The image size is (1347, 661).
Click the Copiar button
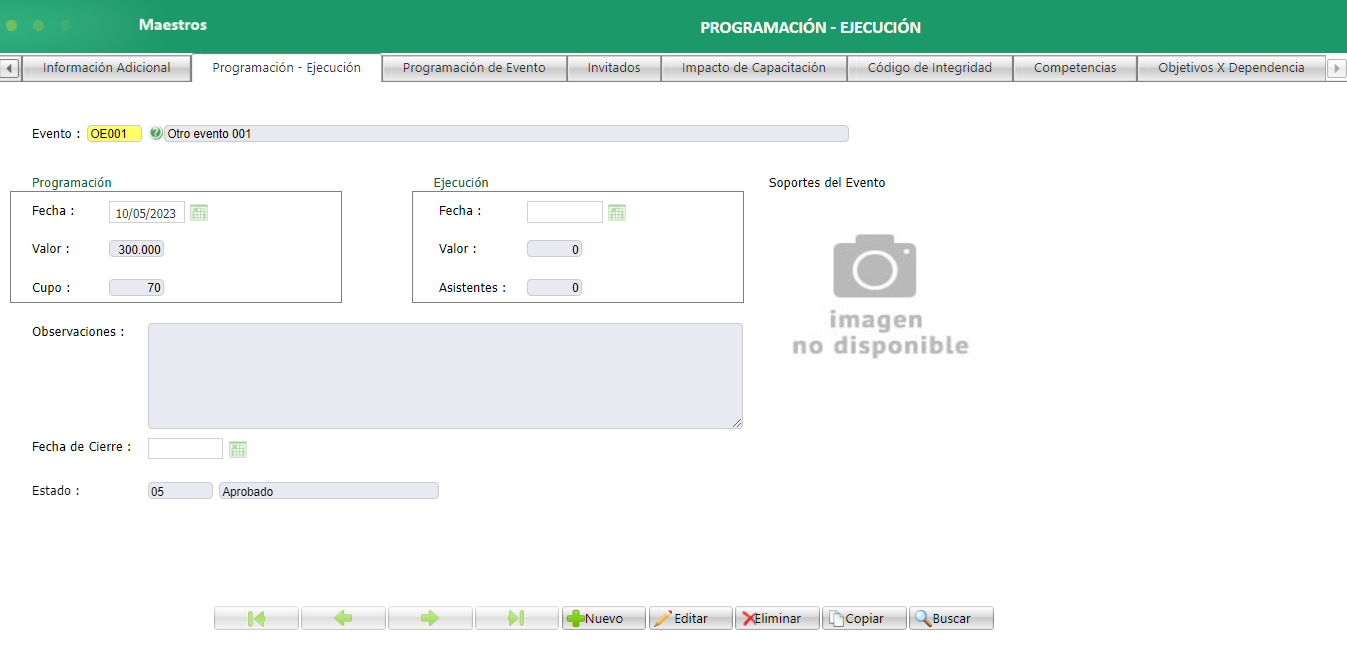click(863, 617)
